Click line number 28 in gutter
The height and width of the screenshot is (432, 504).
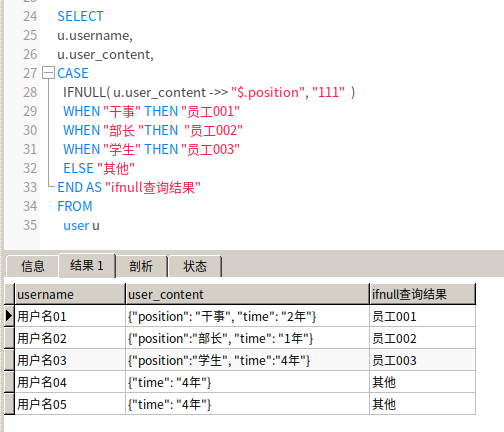click(x=30, y=92)
